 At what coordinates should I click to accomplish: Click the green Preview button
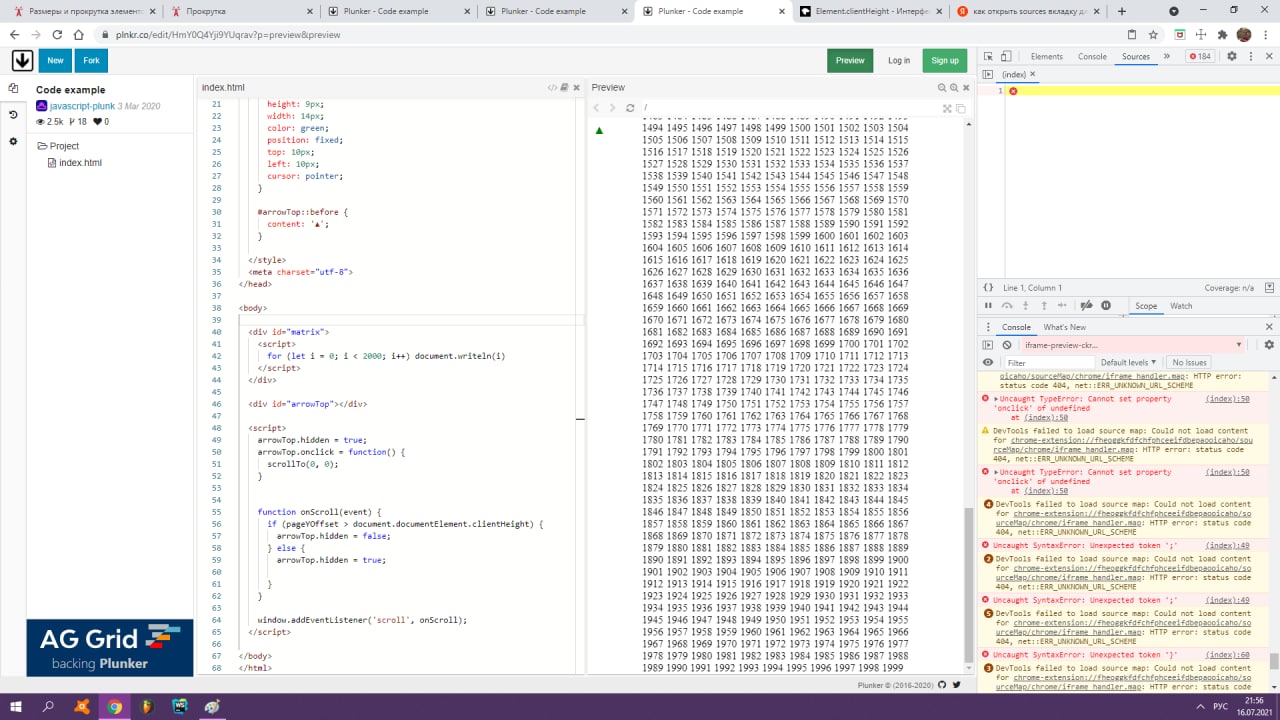[x=850, y=60]
